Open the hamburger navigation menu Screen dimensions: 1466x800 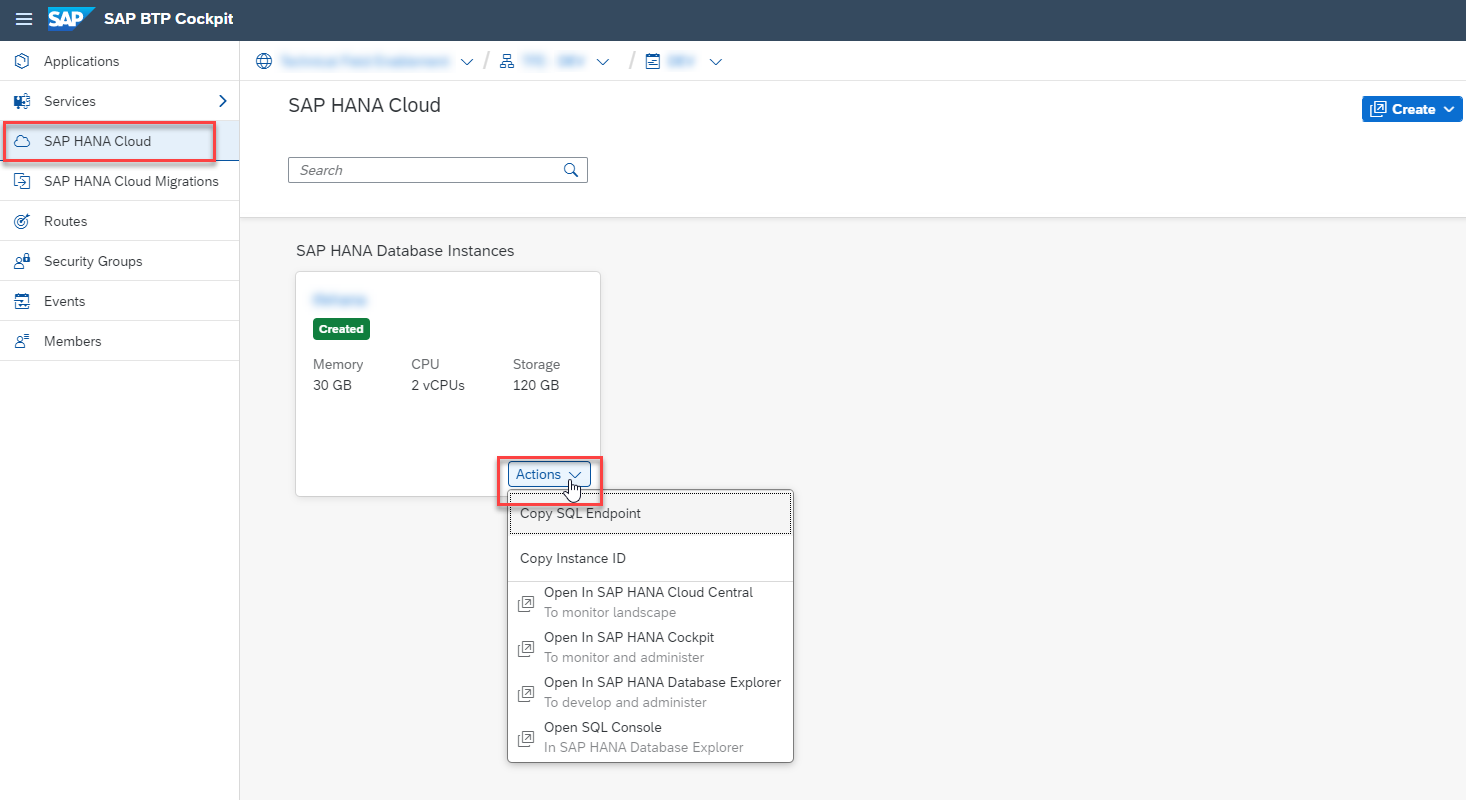click(24, 20)
